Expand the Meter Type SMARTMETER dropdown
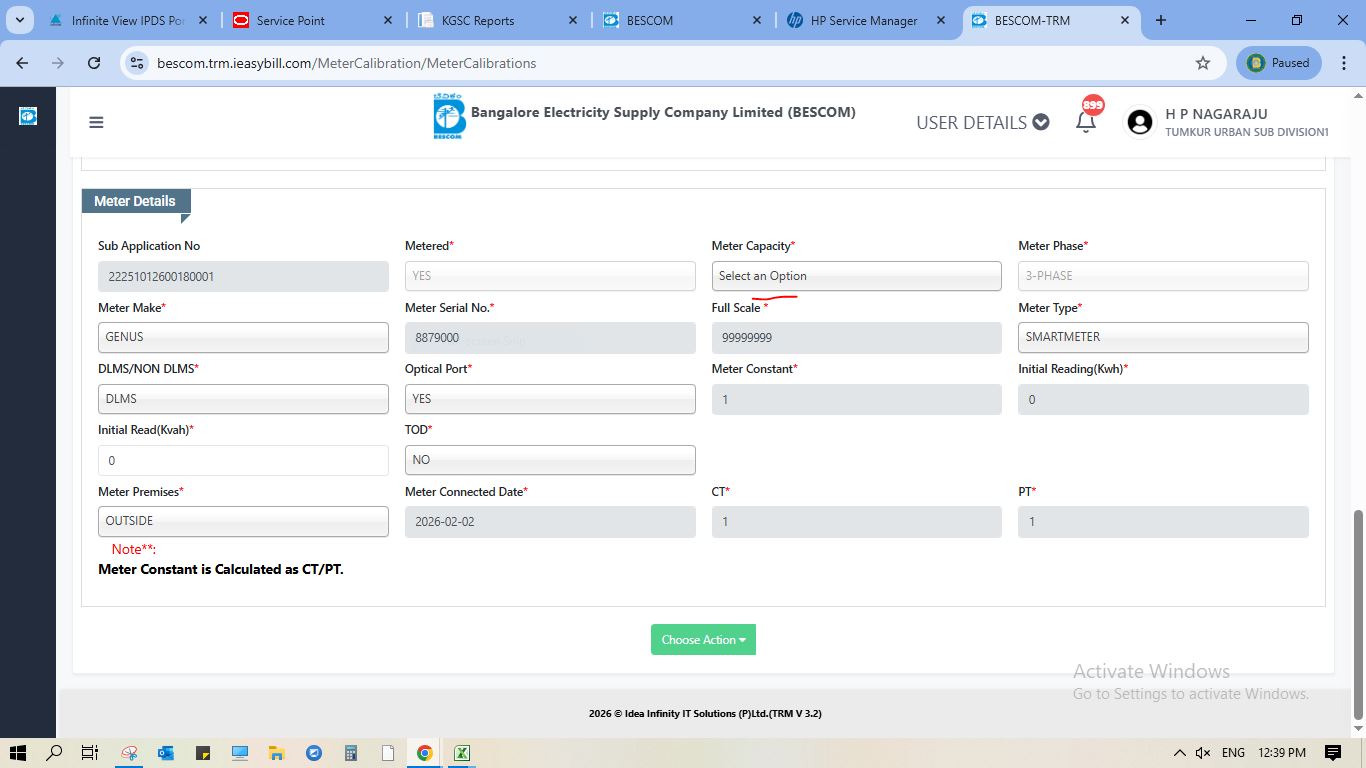1366x768 pixels. [x=1162, y=338]
